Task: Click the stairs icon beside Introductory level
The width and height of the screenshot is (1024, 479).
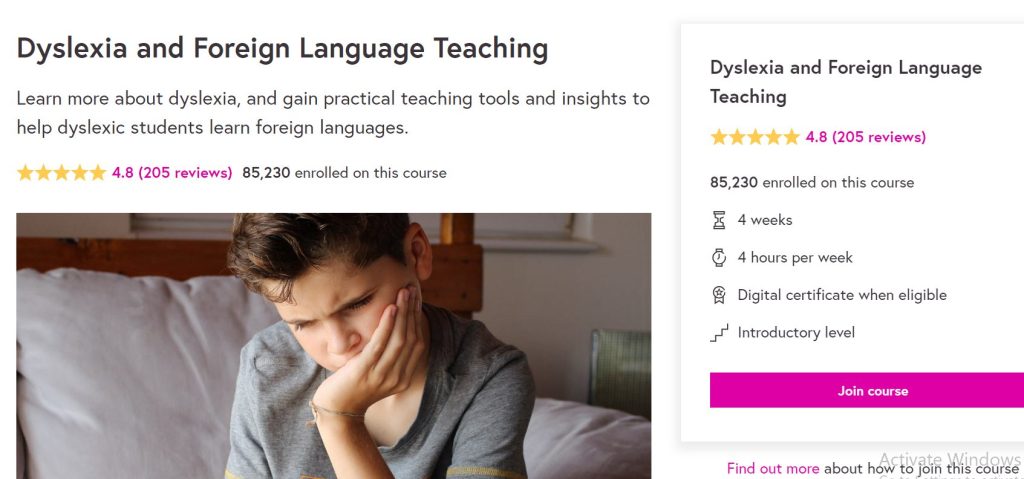Action: pyautogui.click(x=718, y=333)
